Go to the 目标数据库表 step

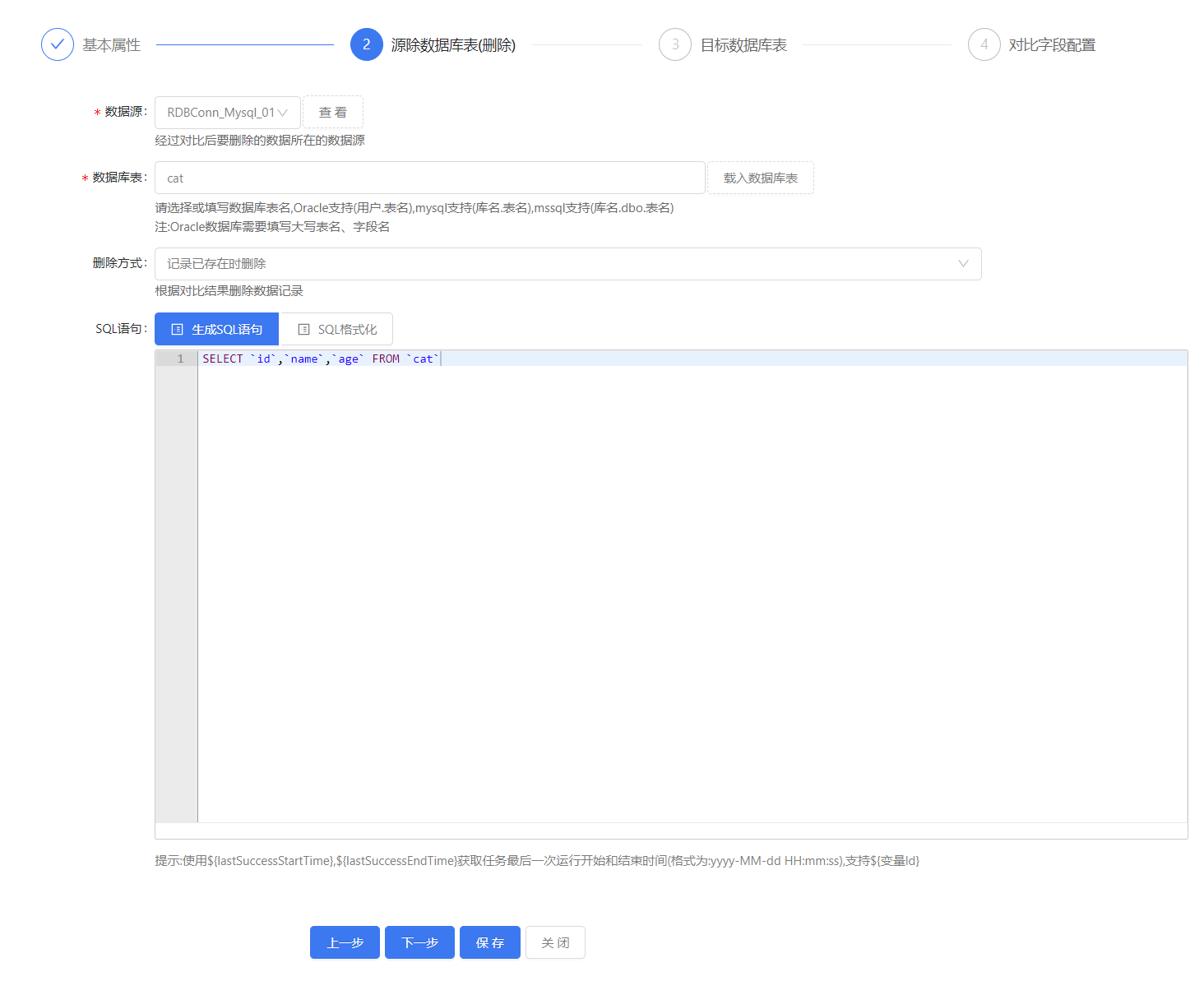click(x=743, y=45)
